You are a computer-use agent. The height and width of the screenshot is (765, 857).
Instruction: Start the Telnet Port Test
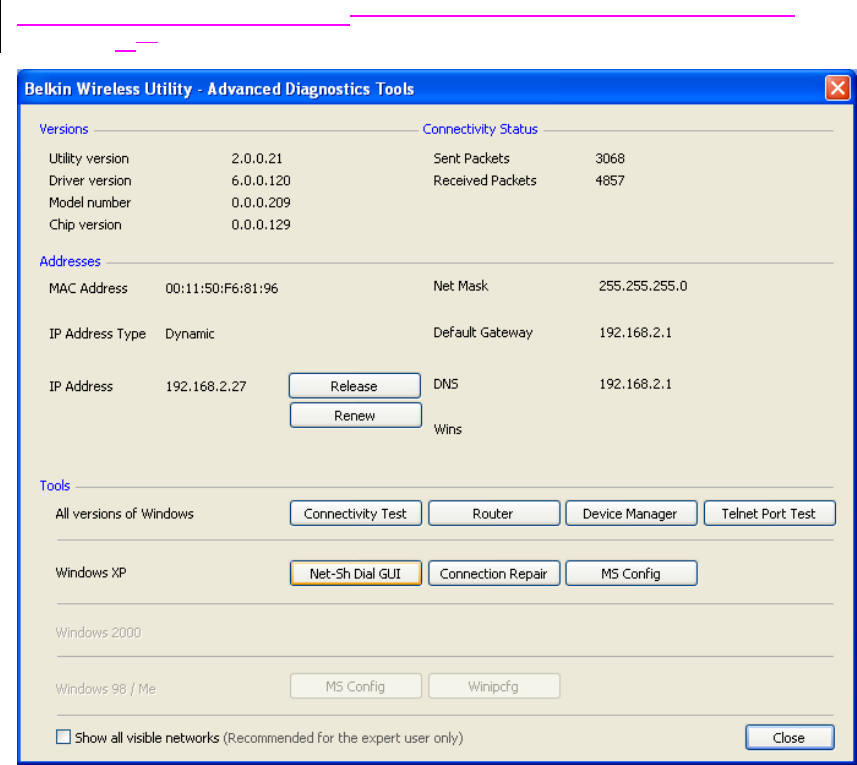(769, 514)
